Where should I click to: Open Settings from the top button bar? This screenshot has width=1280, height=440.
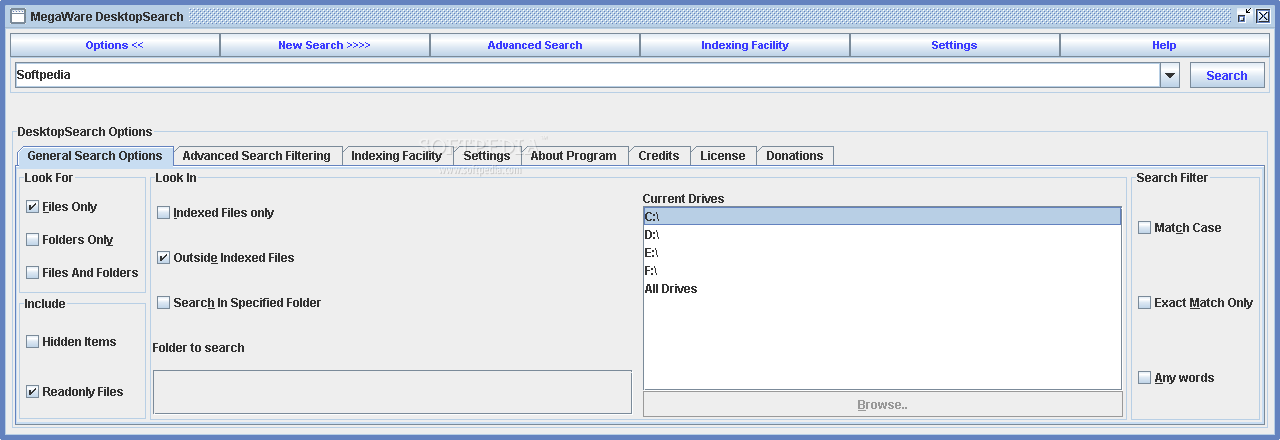[955, 45]
